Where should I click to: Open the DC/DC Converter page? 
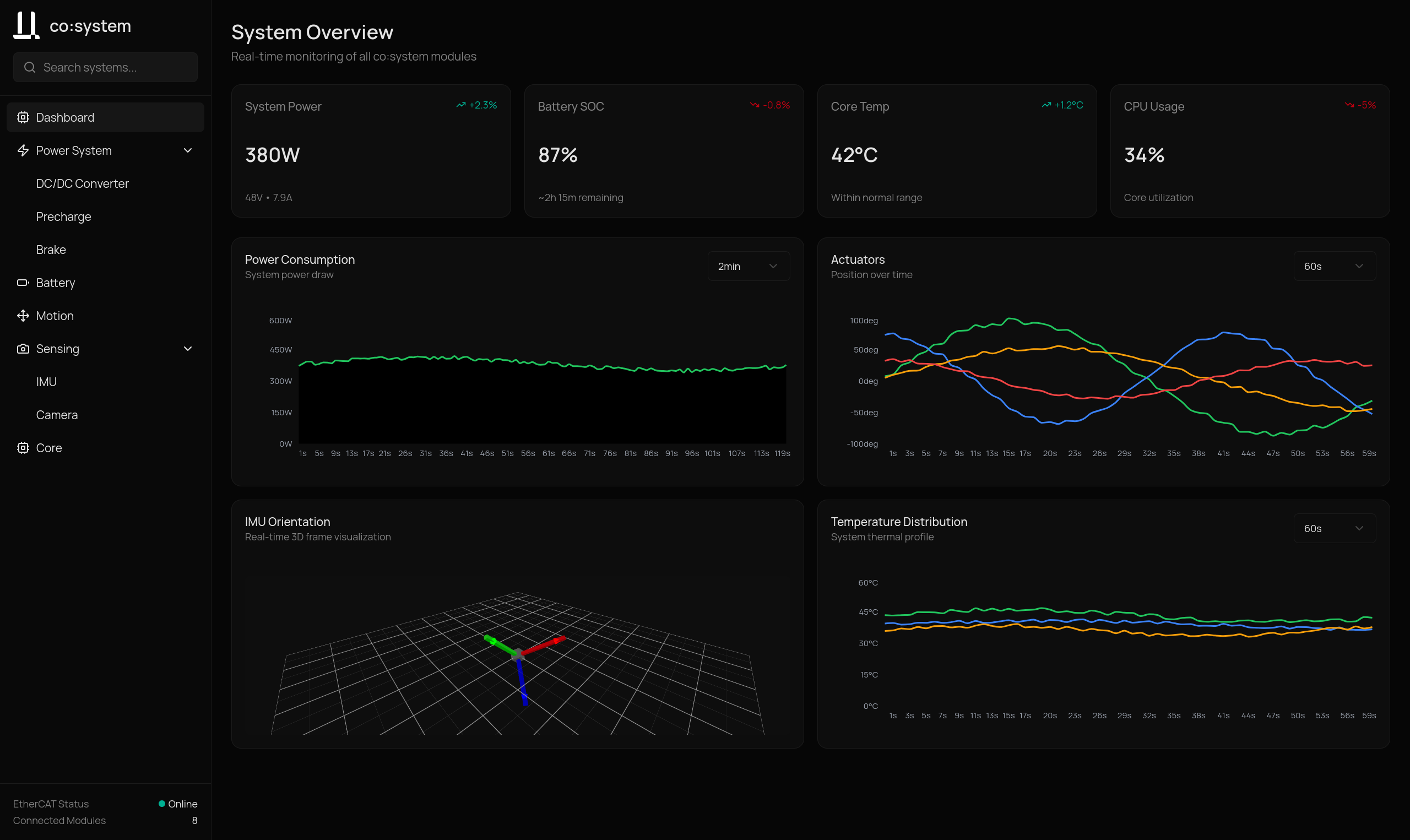point(83,183)
